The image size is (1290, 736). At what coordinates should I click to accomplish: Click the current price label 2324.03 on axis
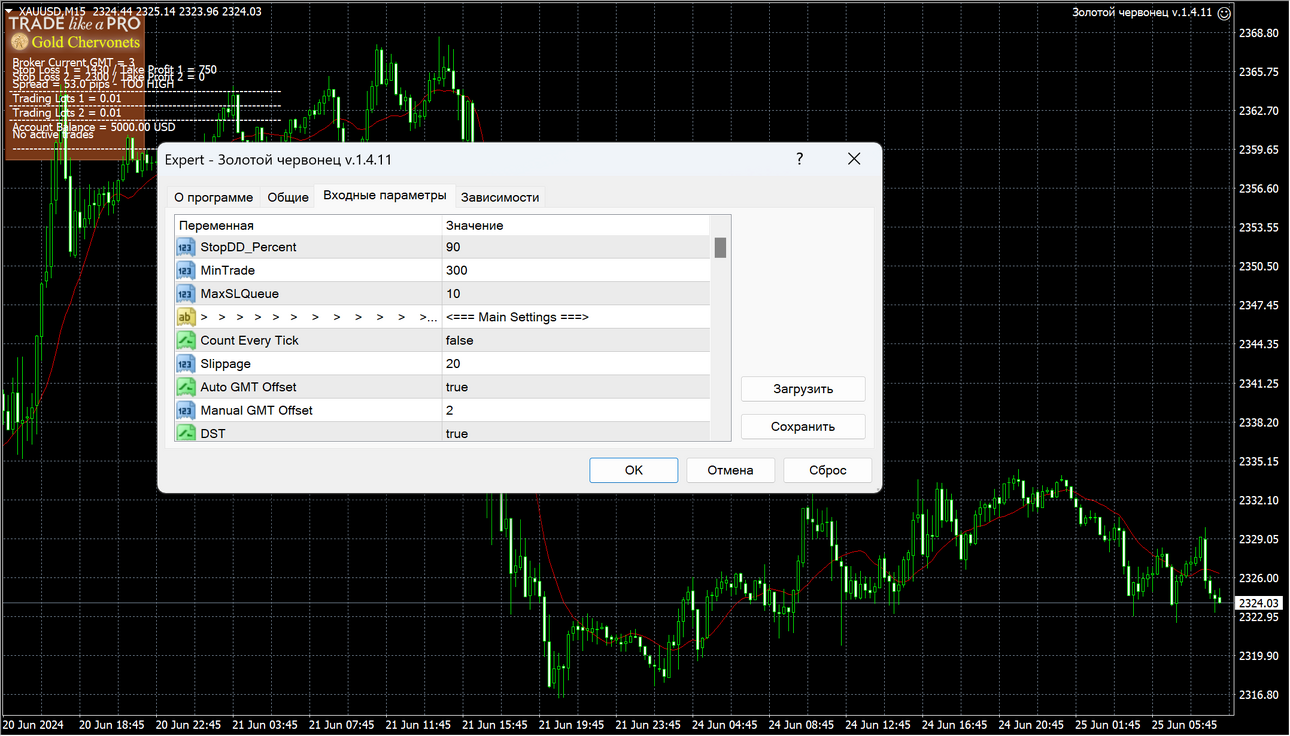1259,603
